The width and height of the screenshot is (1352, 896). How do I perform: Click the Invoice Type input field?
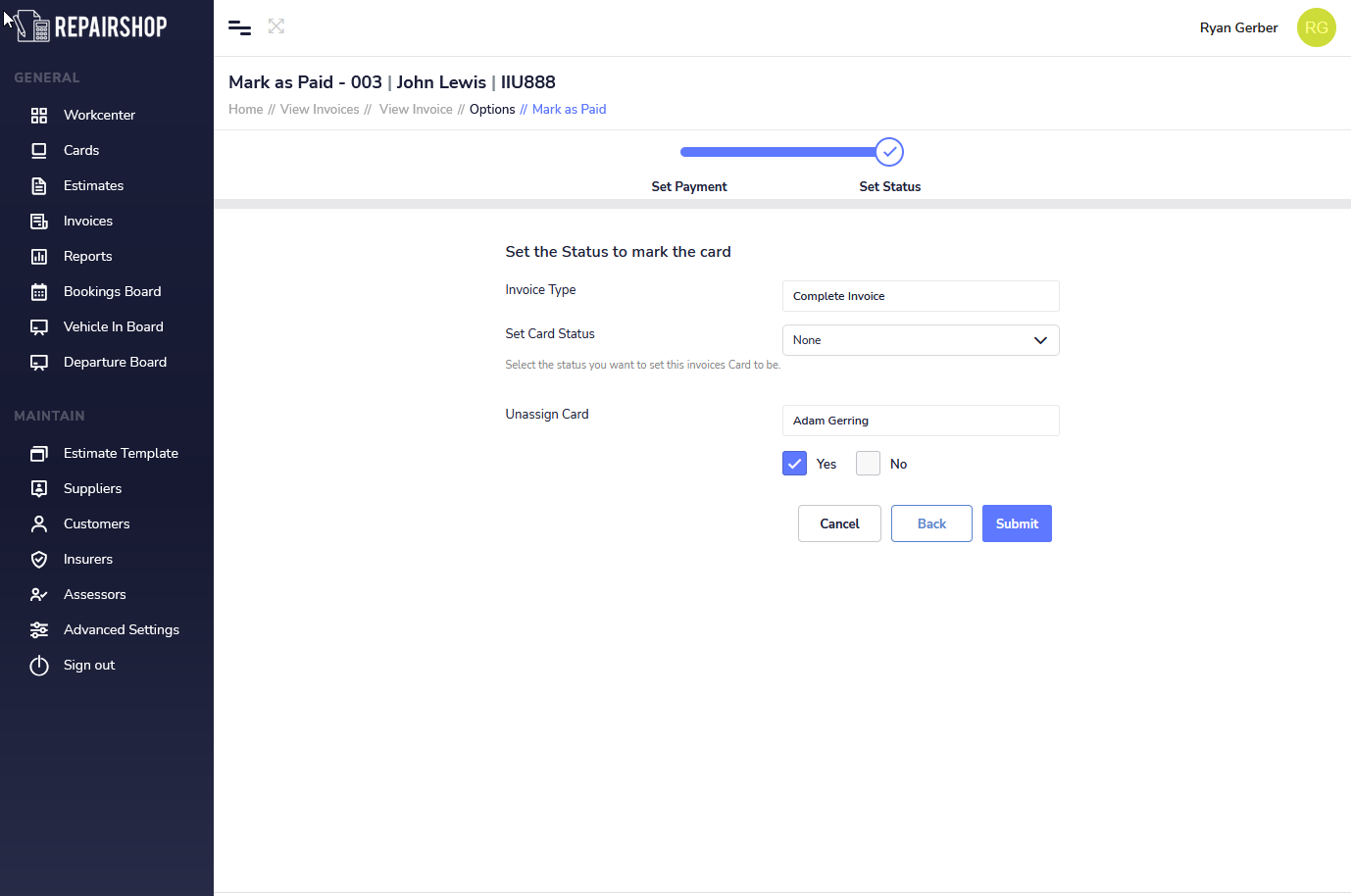(920, 296)
